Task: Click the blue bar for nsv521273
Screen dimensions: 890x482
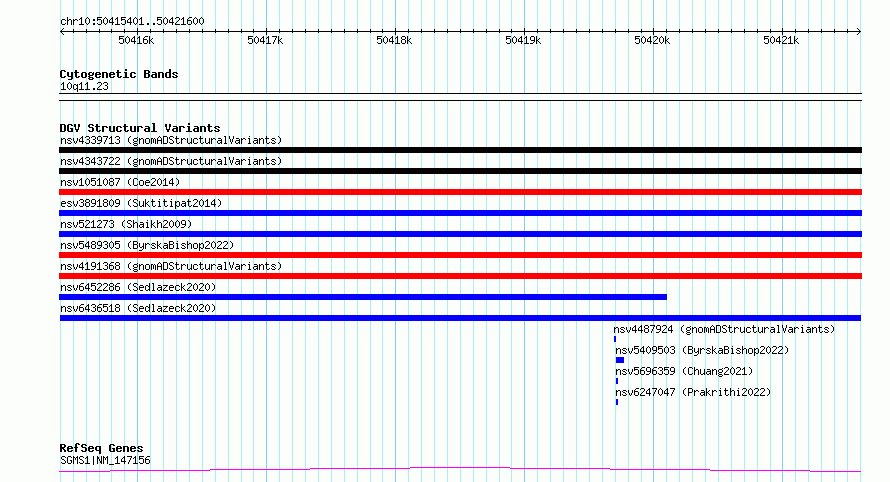Action: 460,234
